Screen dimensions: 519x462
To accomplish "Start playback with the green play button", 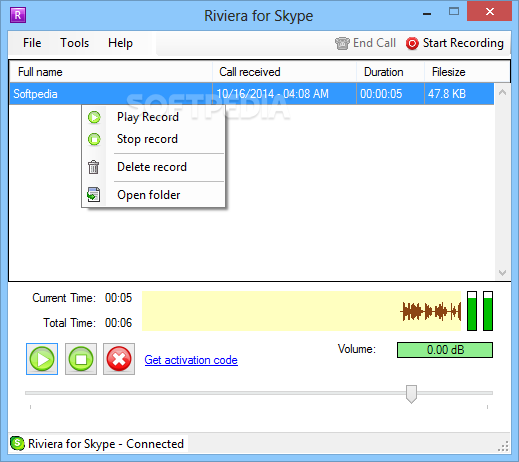I will coord(42,359).
